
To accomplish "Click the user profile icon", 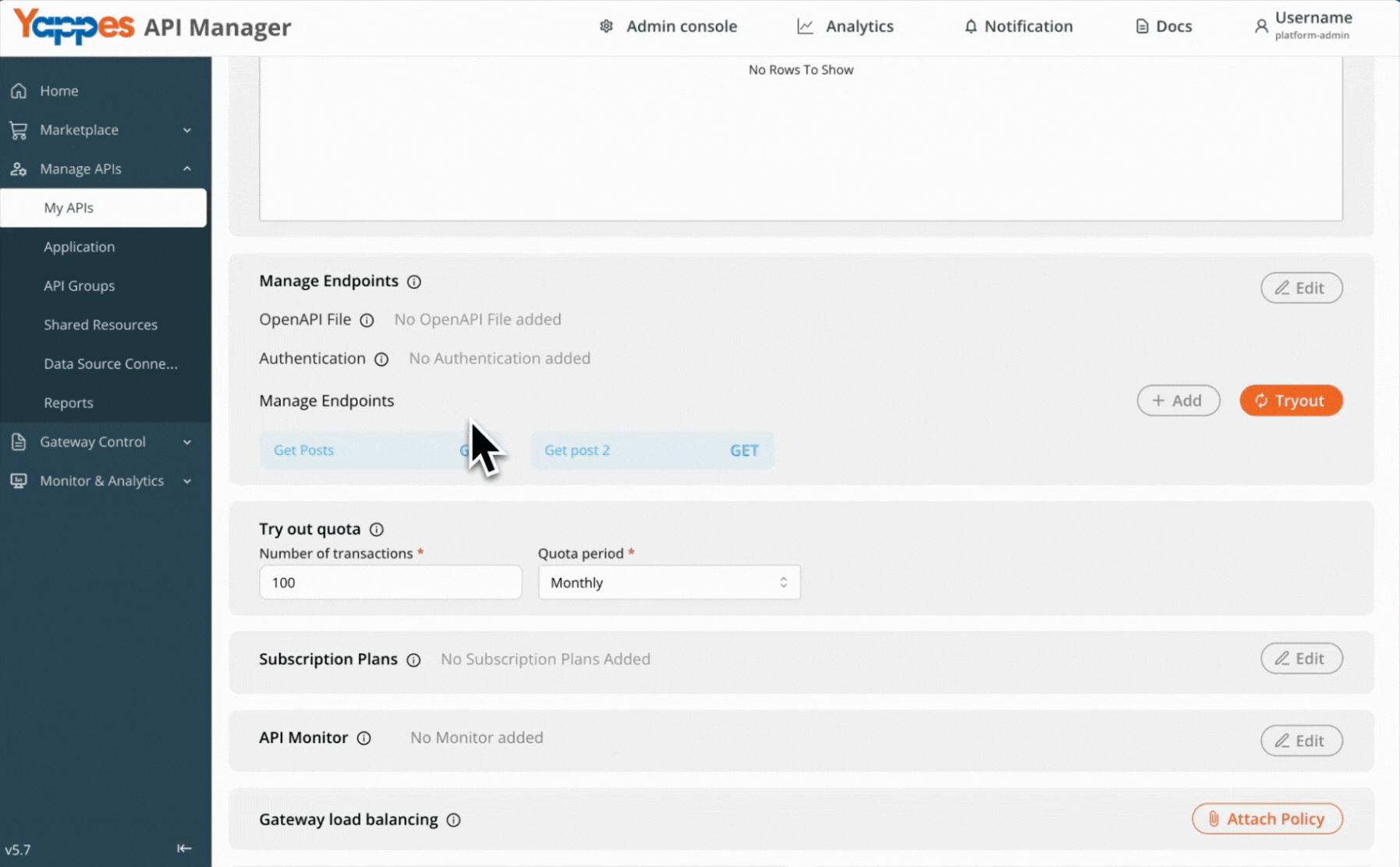I will pyautogui.click(x=1260, y=27).
